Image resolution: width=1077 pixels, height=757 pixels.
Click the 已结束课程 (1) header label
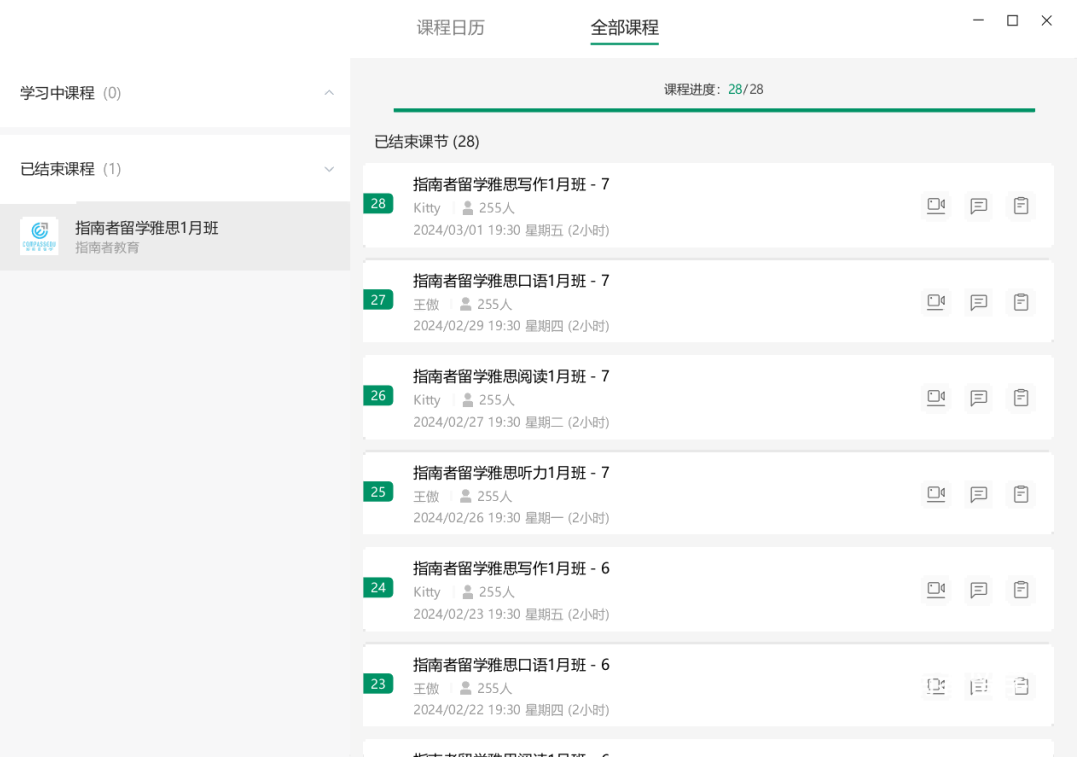[70, 169]
